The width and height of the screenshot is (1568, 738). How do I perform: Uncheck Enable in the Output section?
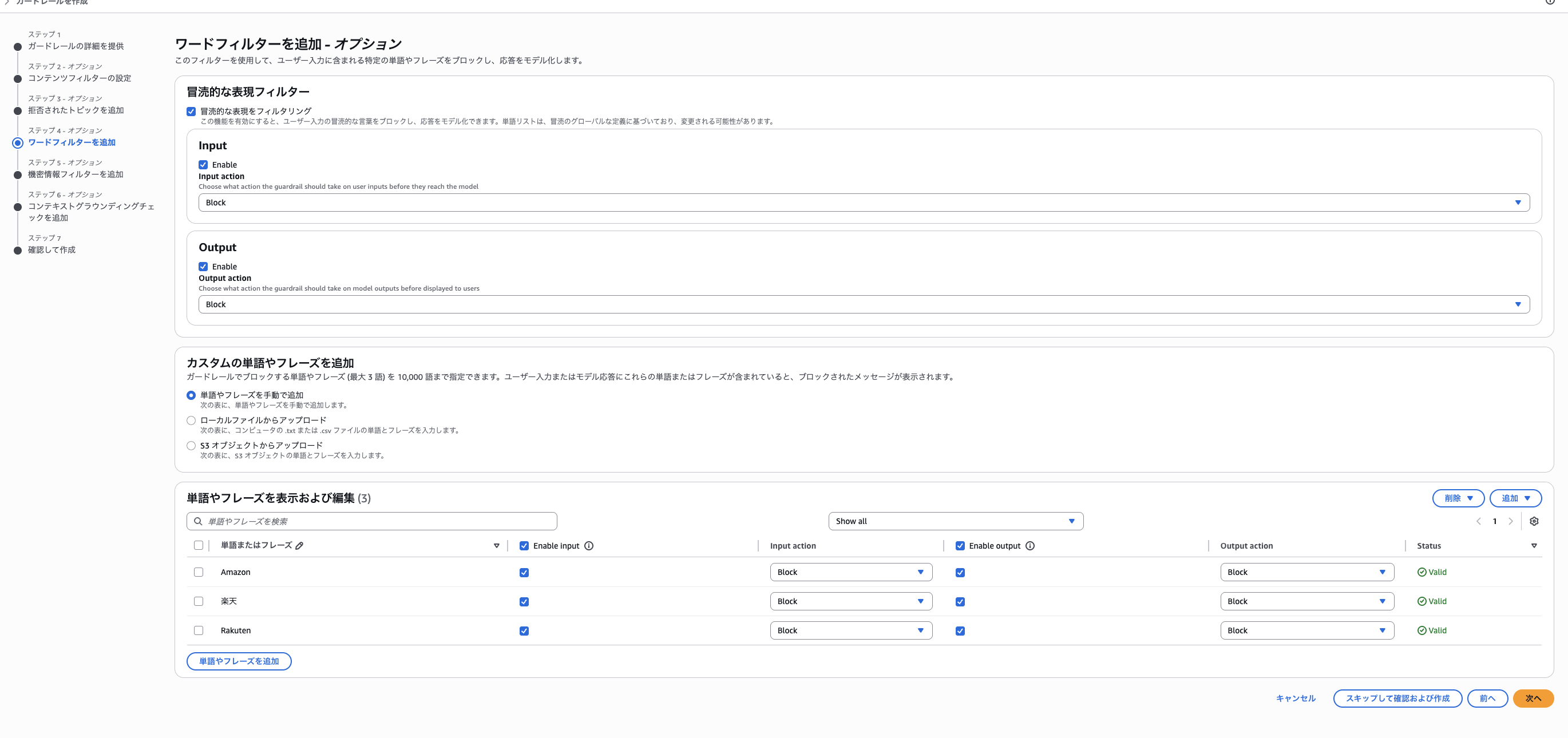pyautogui.click(x=203, y=267)
